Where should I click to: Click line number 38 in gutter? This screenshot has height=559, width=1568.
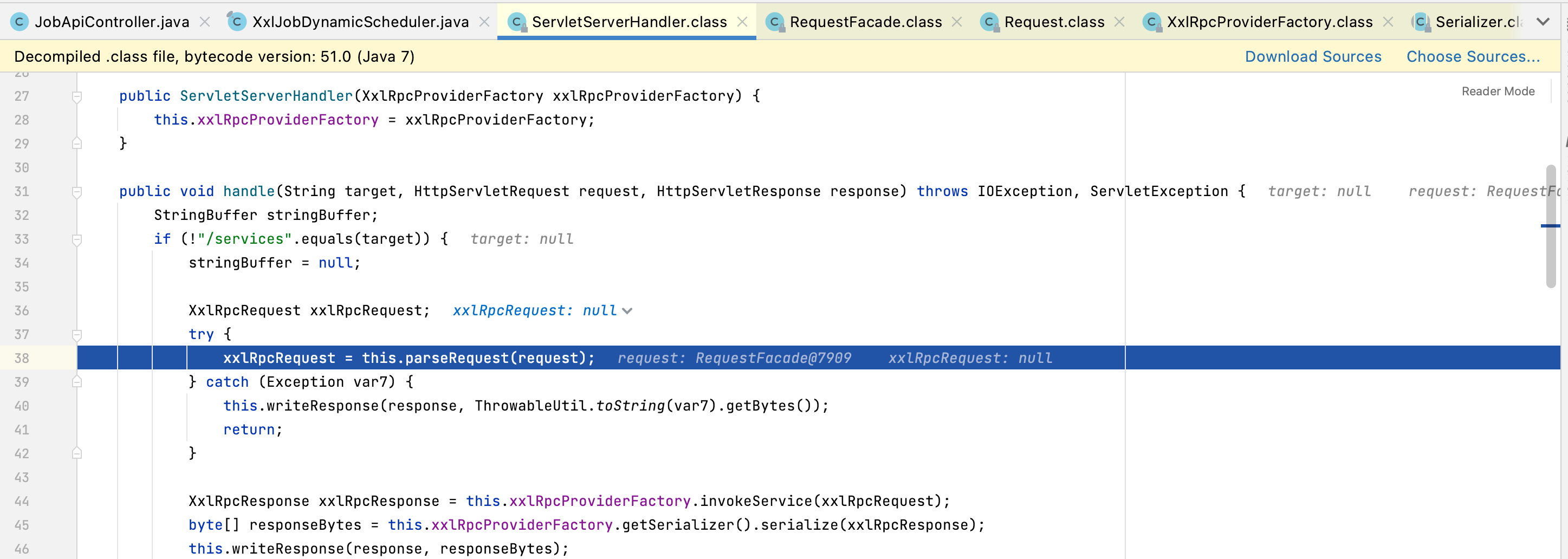click(22, 358)
